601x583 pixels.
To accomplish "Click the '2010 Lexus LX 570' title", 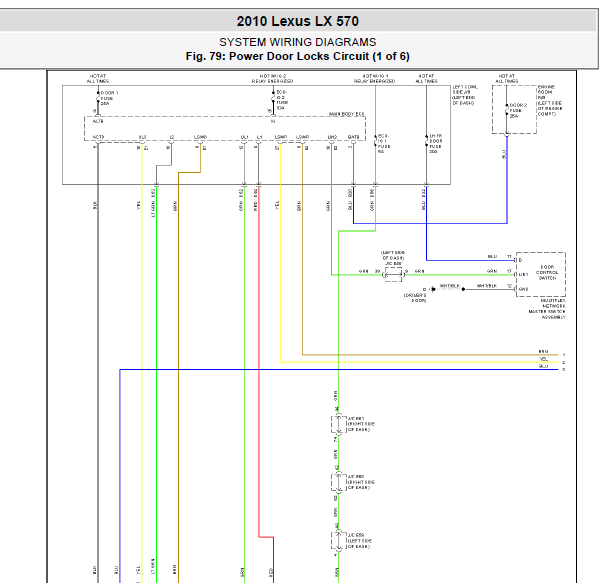I will pos(297,21).
